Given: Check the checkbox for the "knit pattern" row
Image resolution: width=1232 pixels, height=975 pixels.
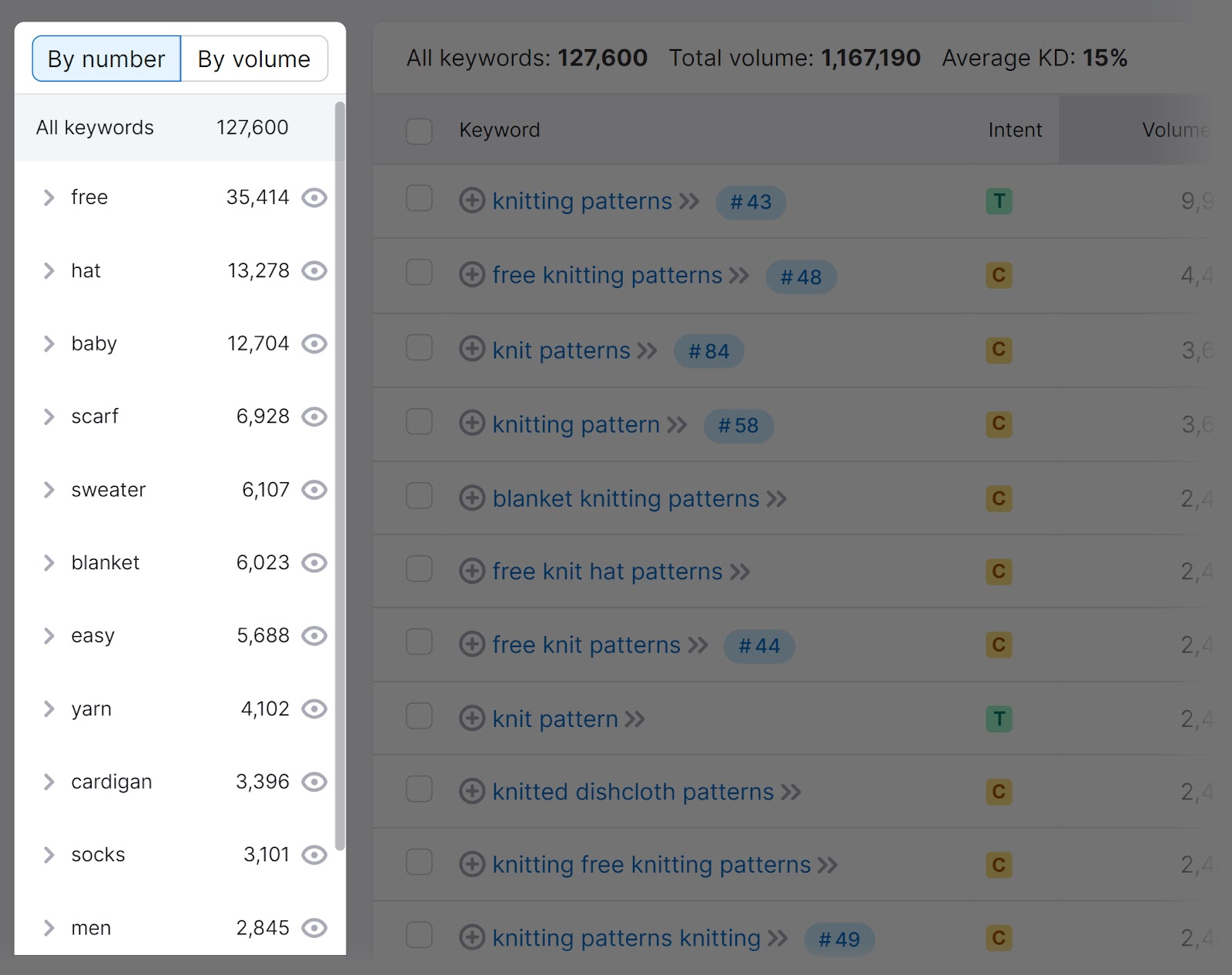Looking at the screenshot, I should click(x=419, y=718).
